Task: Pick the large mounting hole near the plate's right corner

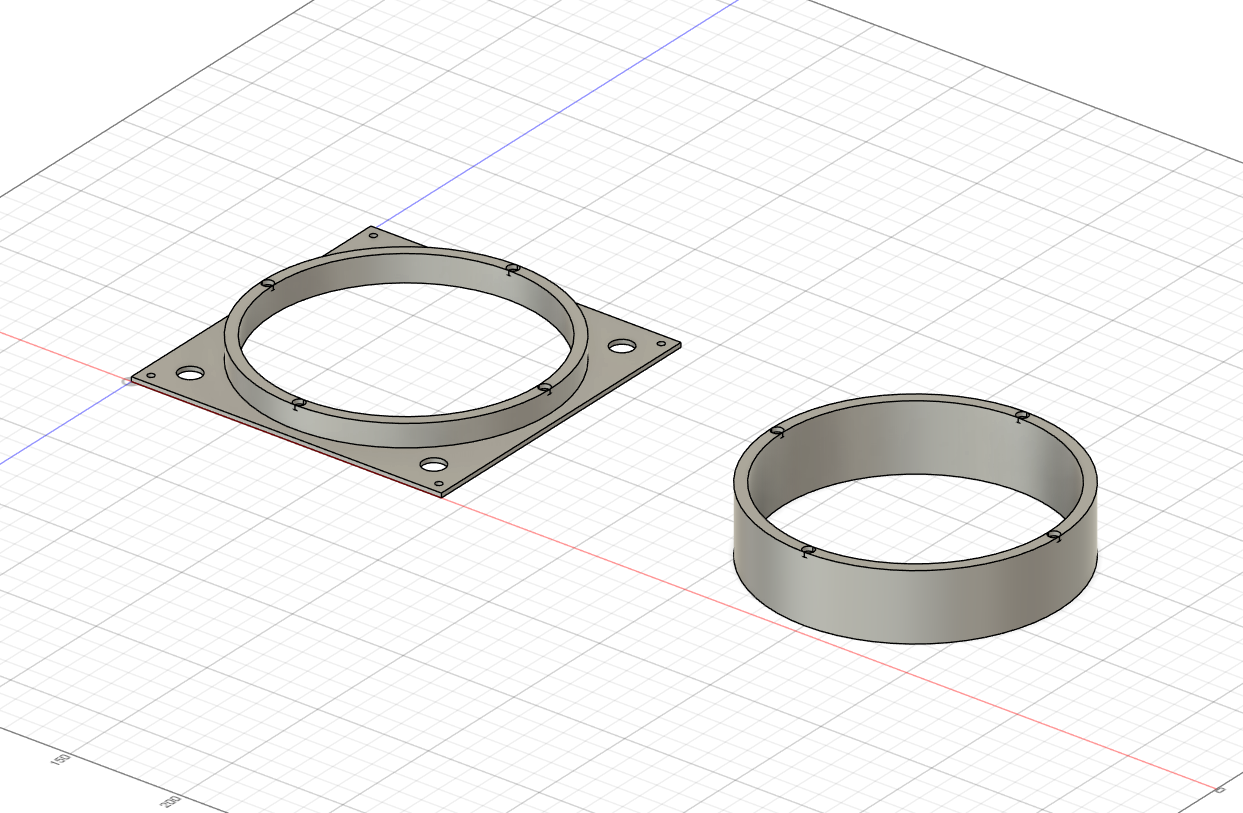Action: click(x=622, y=346)
